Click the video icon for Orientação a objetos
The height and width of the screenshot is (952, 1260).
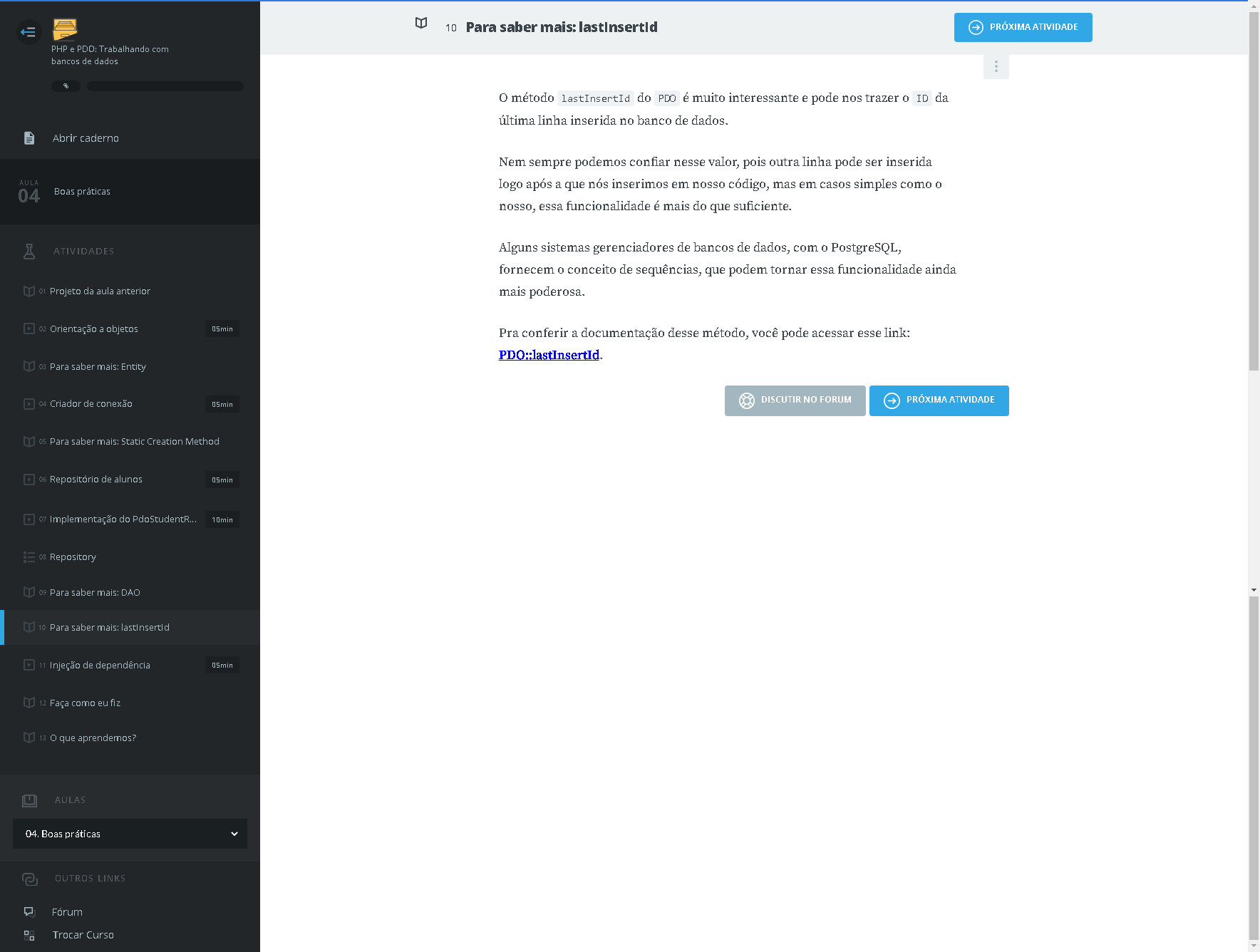coord(29,328)
